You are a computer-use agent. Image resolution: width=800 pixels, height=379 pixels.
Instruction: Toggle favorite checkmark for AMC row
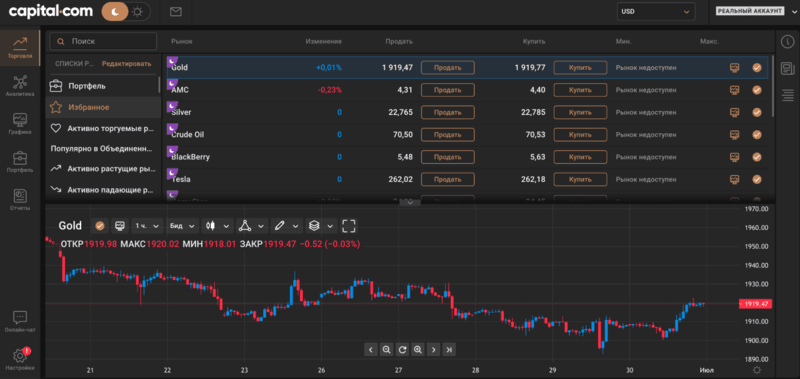coord(757,90)
